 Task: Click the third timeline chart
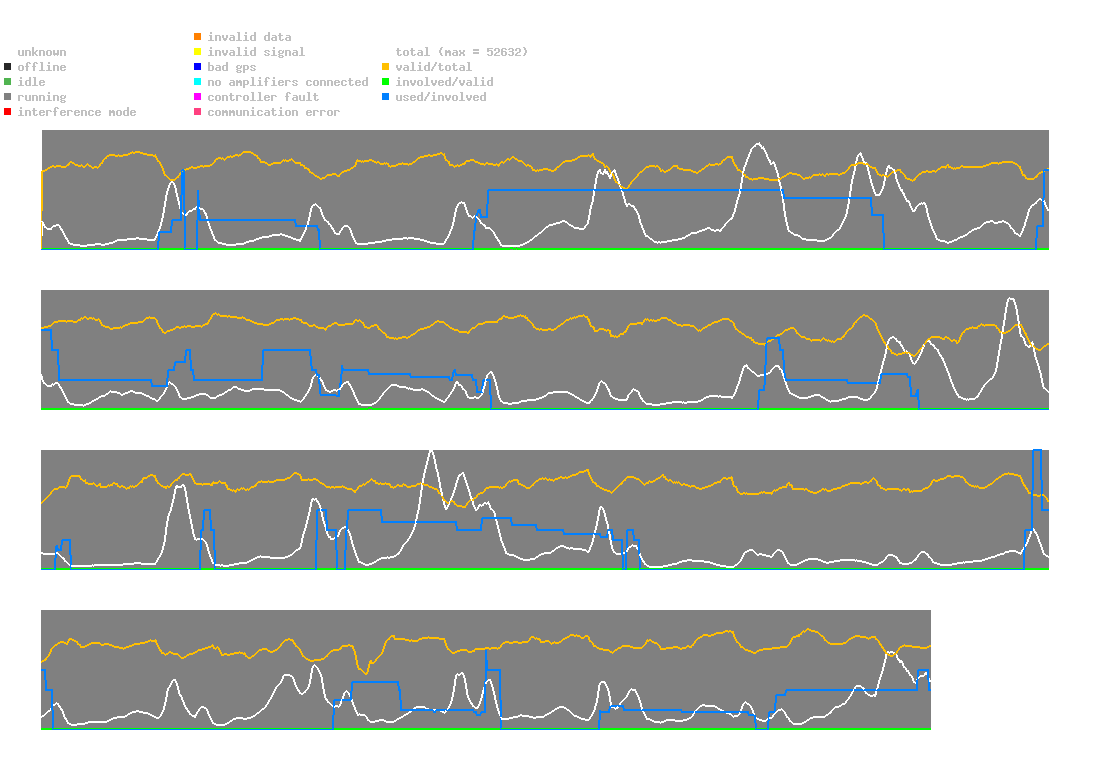click(545, 510)
